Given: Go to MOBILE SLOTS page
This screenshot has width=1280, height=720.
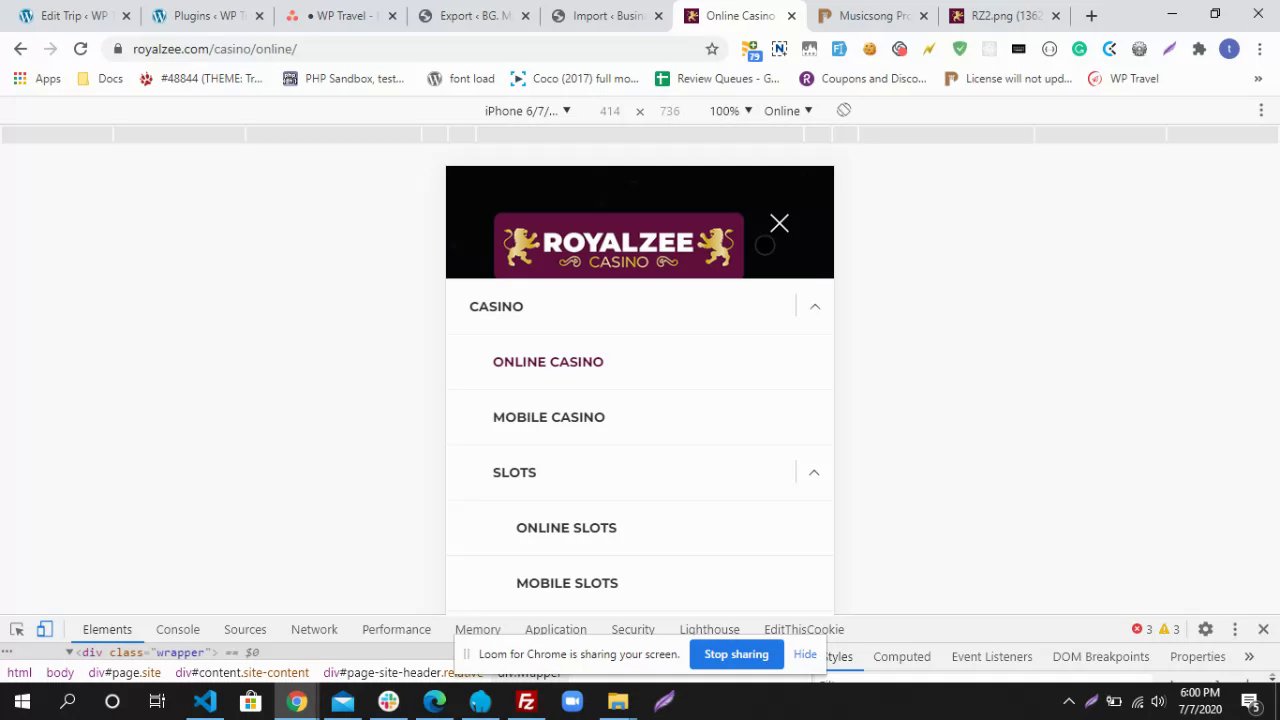Looking at the screenshot, I should [x=567, y=583].
